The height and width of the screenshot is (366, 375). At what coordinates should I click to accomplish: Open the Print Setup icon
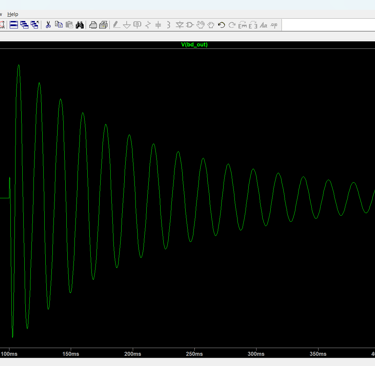point(103,25)
